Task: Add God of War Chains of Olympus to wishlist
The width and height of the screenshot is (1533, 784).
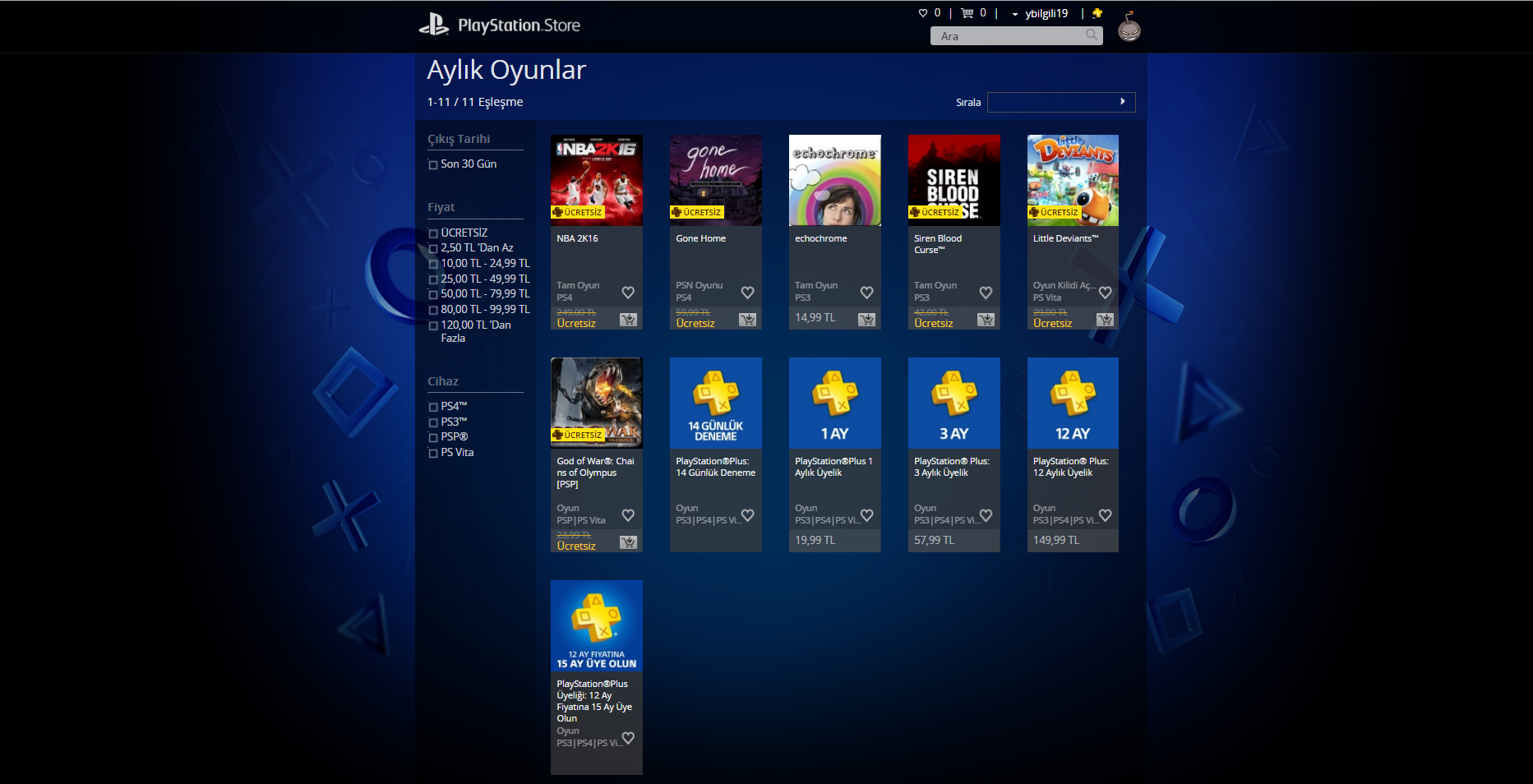Action: [x=628, y=515]
